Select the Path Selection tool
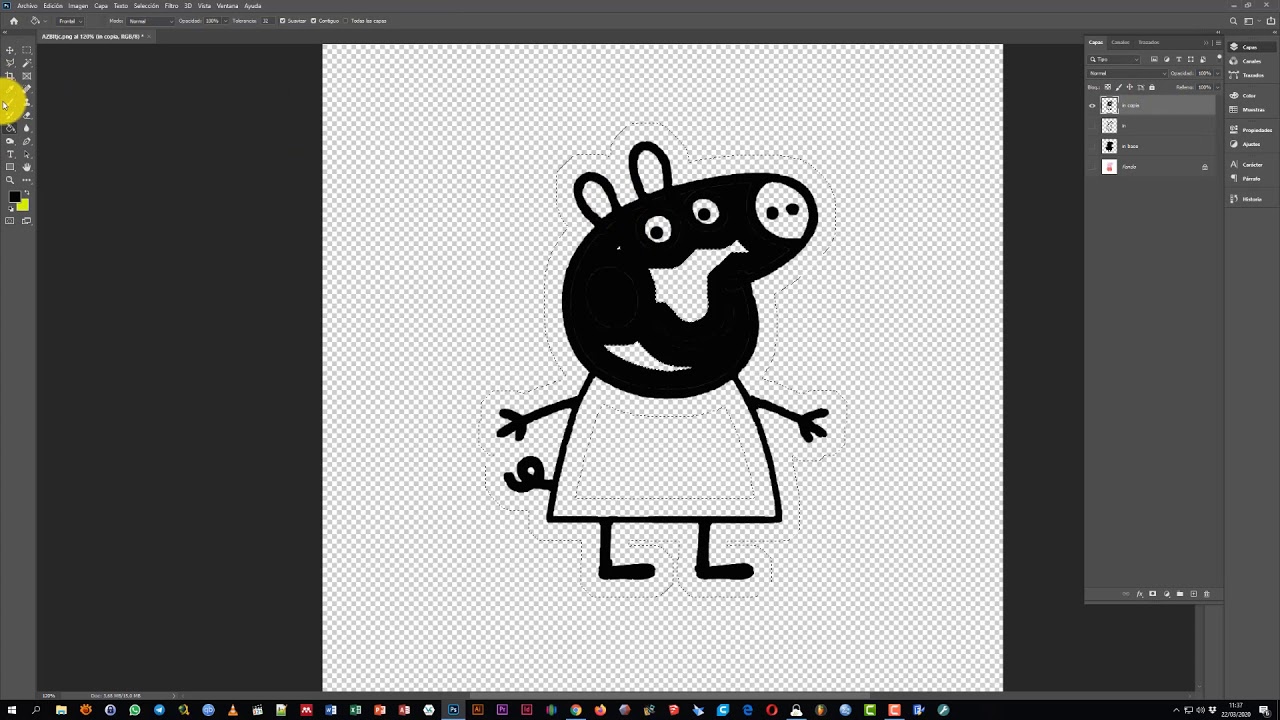Viewport: 1280px width, 720px height. click(26, 154)
